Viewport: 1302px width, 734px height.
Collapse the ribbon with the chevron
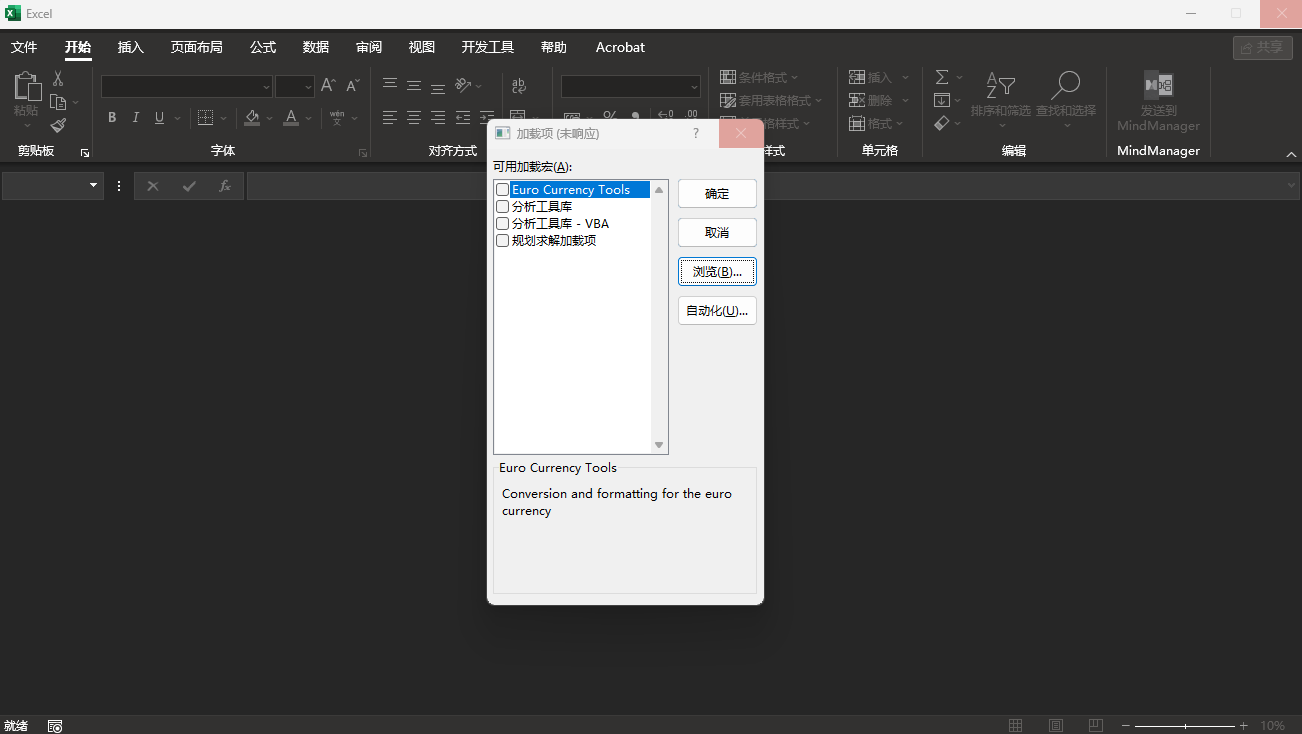pos(1291,154)
